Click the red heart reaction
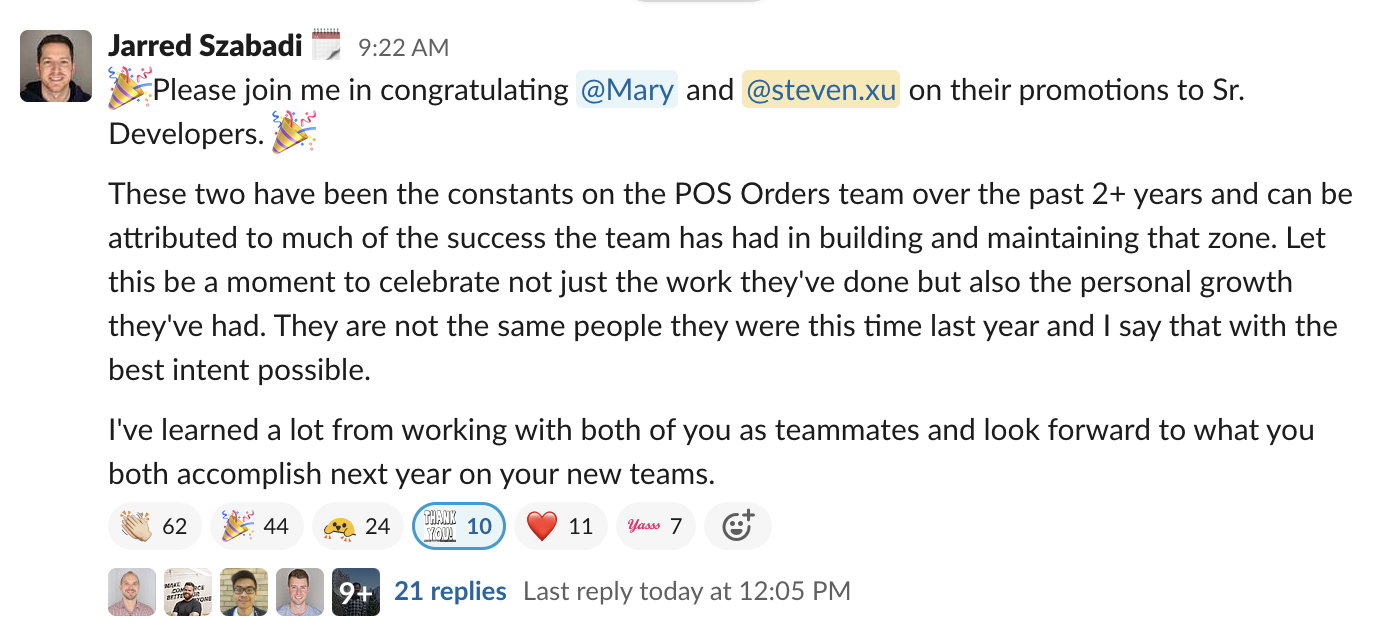1394x636 pixels. click(x=560, y=526)
